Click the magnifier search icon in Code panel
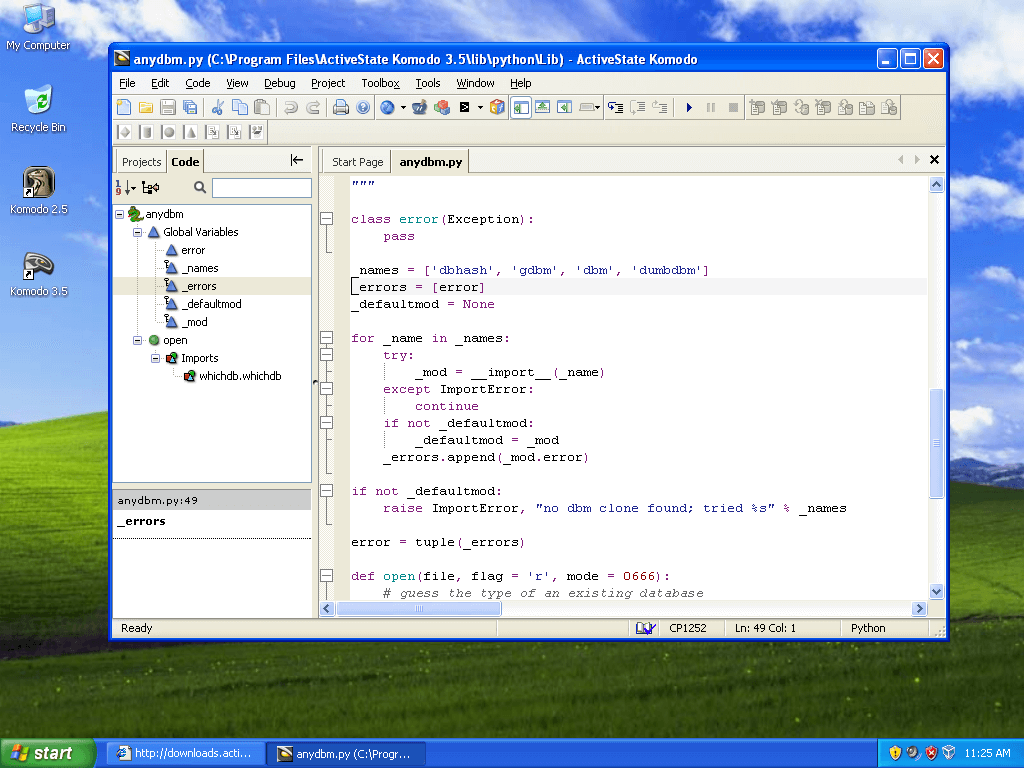Screen dimensions: 1024x768 coord(200,187)
